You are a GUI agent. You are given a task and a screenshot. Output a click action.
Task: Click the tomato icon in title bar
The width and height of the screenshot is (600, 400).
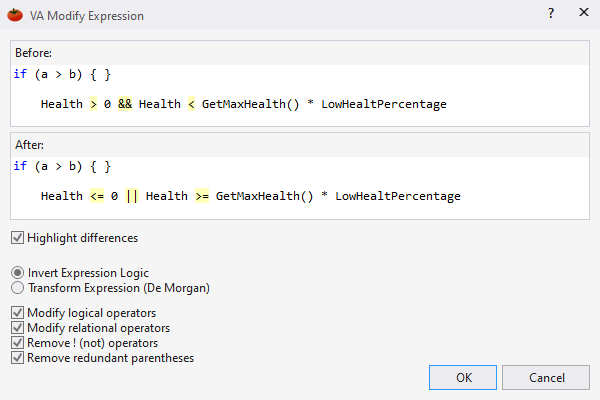pos(15,16)
